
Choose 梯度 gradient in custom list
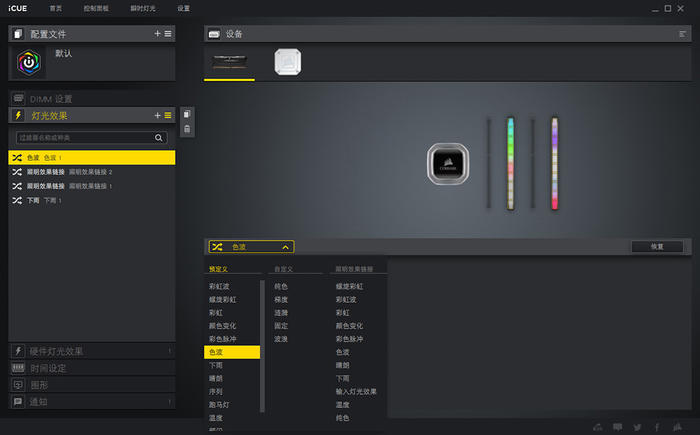[281, 299]
